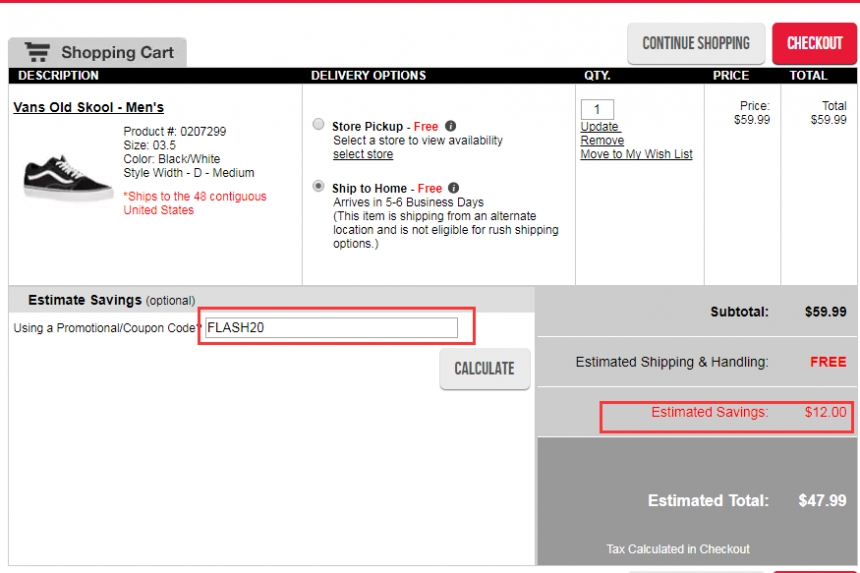Click the Update quantity link
Image resolution: width=860 pixels, height=573 pixels.
599,127
